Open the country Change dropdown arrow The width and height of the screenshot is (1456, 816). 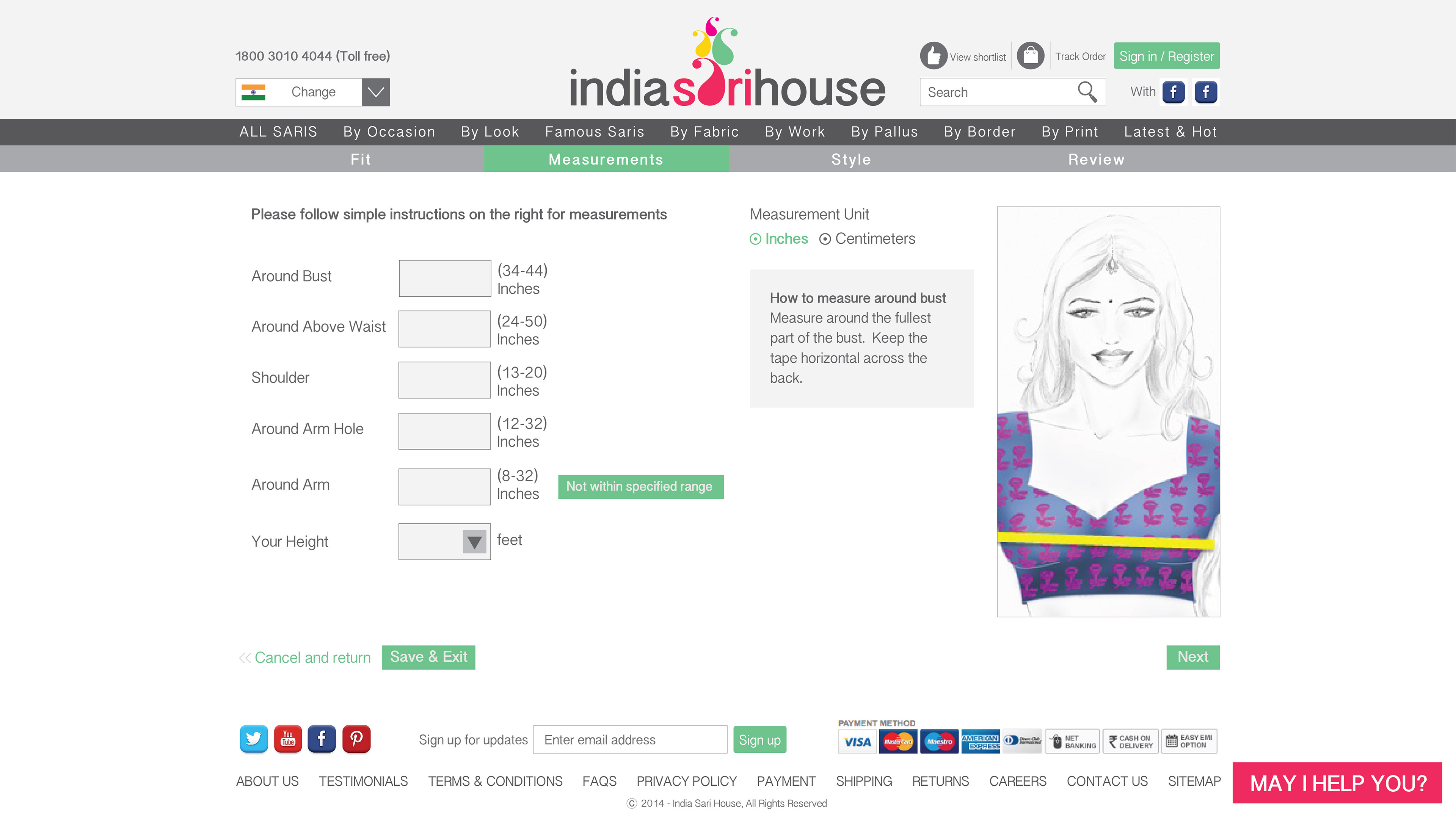pyautogui.click(x=375, y=92)
